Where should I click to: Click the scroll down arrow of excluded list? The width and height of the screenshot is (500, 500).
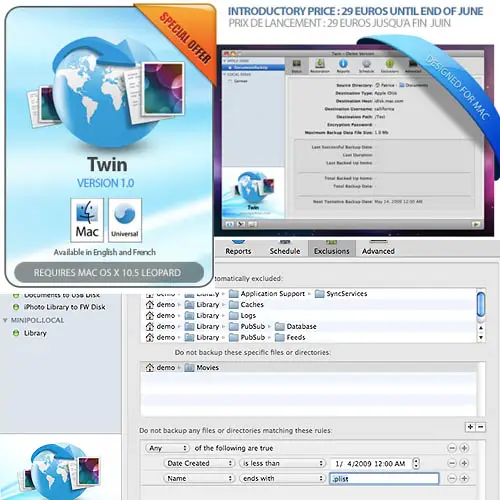[x=481, y=337]
